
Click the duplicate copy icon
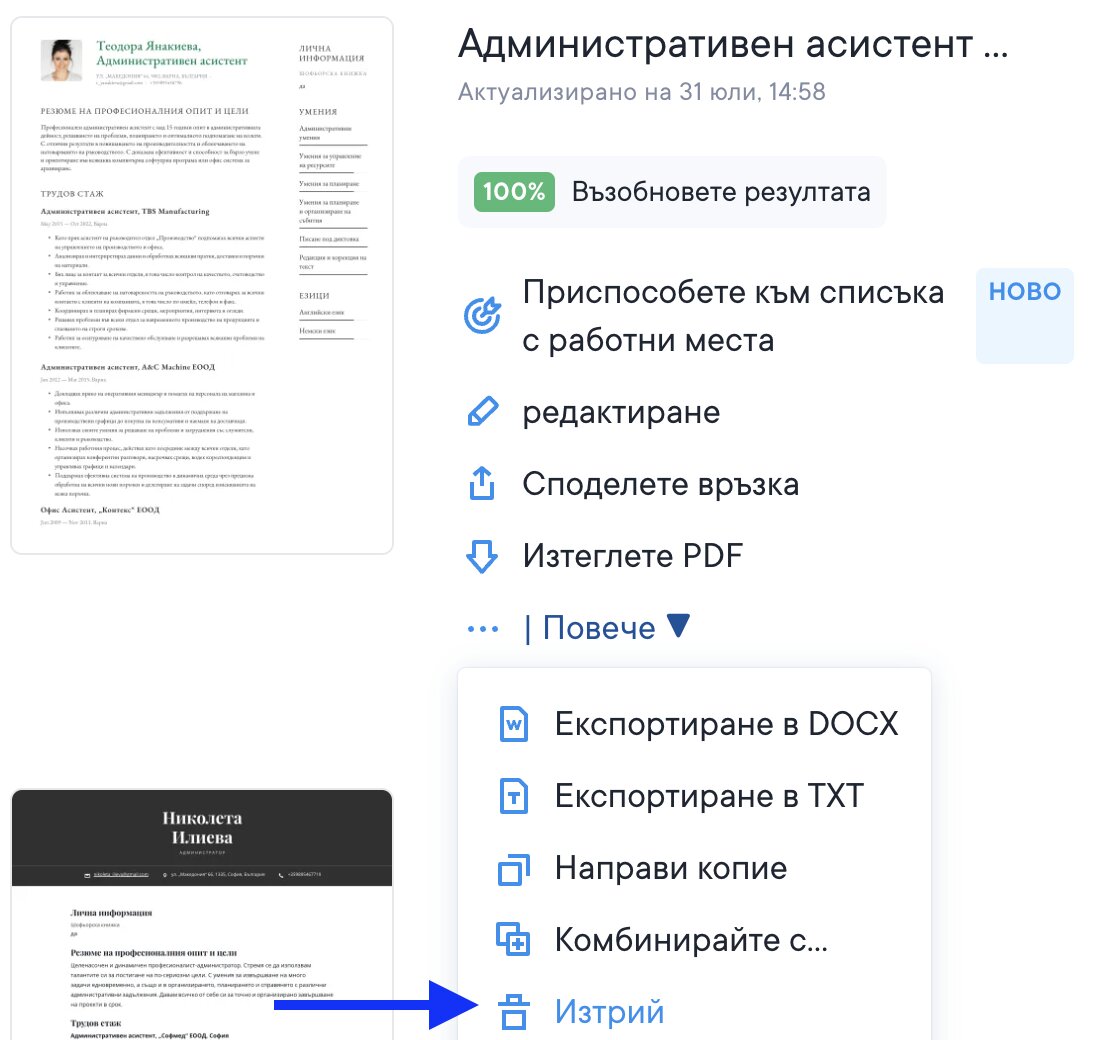pos(513,868)
